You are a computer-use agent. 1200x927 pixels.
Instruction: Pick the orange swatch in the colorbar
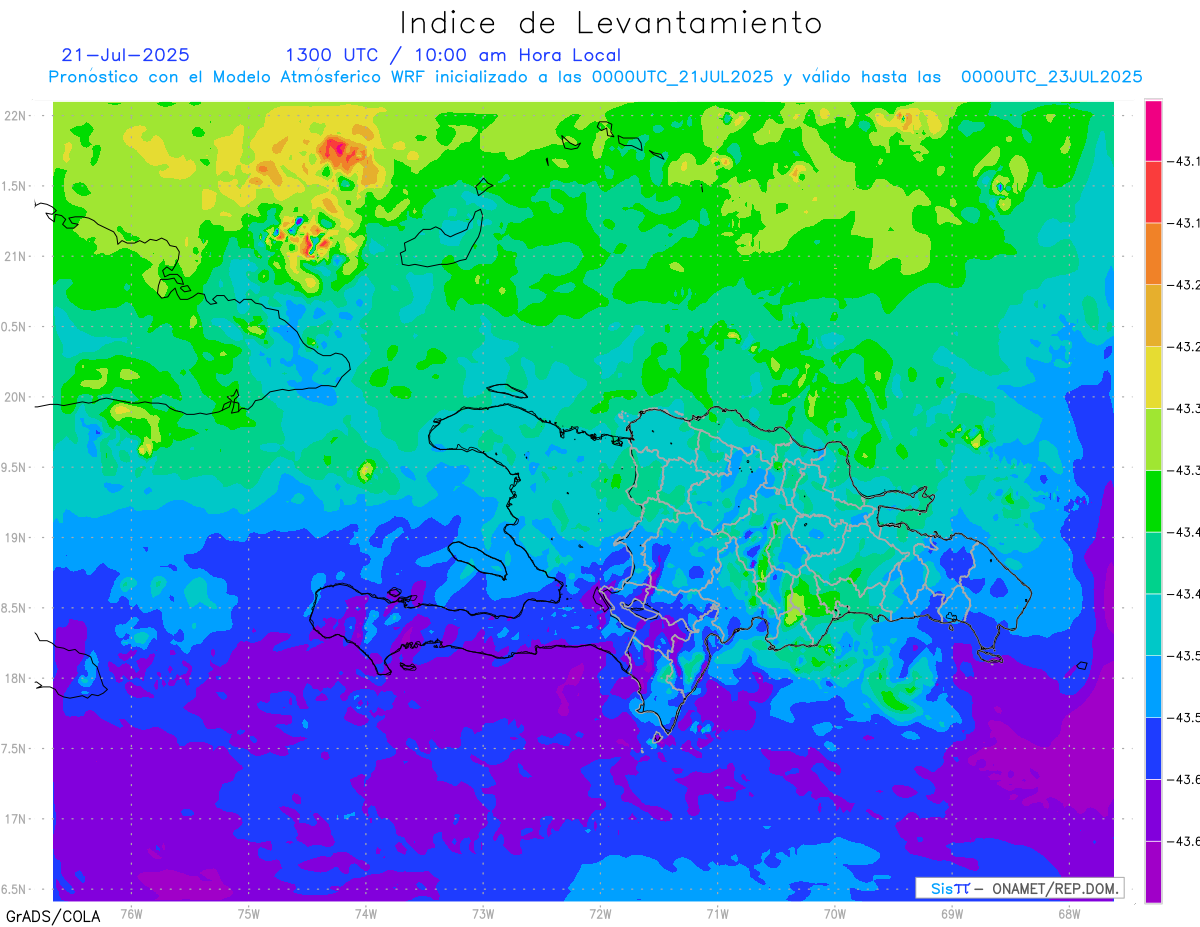coord(1153,254)
